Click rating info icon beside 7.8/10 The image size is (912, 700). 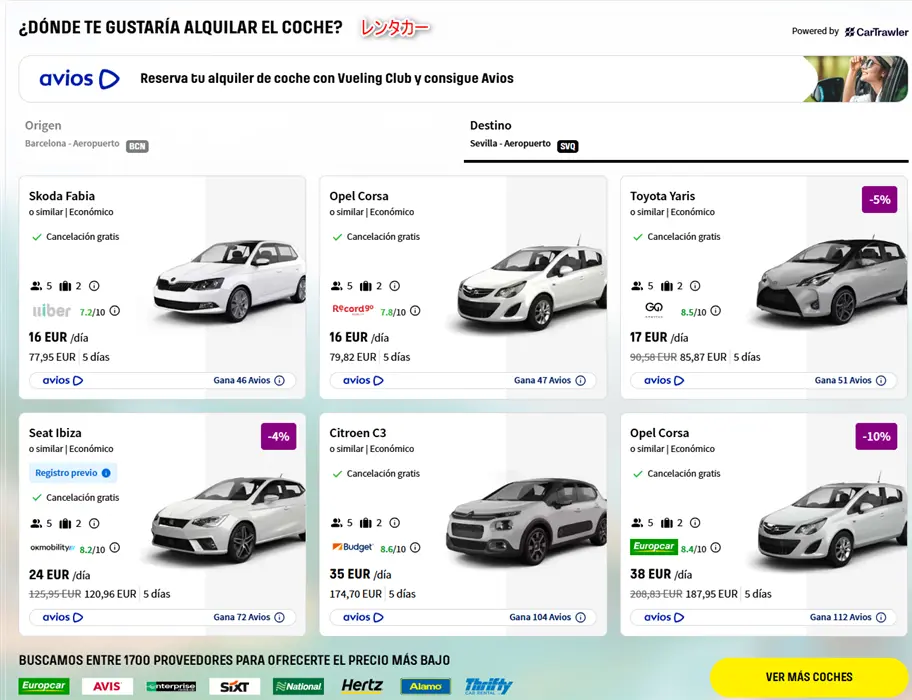415,311
